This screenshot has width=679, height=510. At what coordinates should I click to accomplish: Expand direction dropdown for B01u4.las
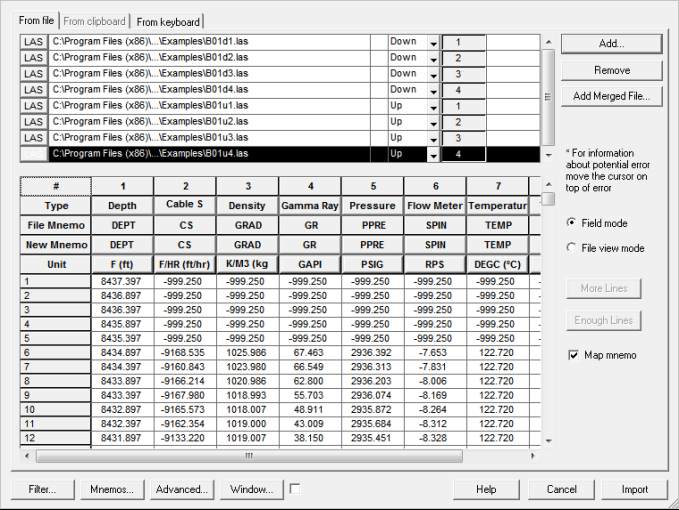pyautogui.click(x=433, y=155)
